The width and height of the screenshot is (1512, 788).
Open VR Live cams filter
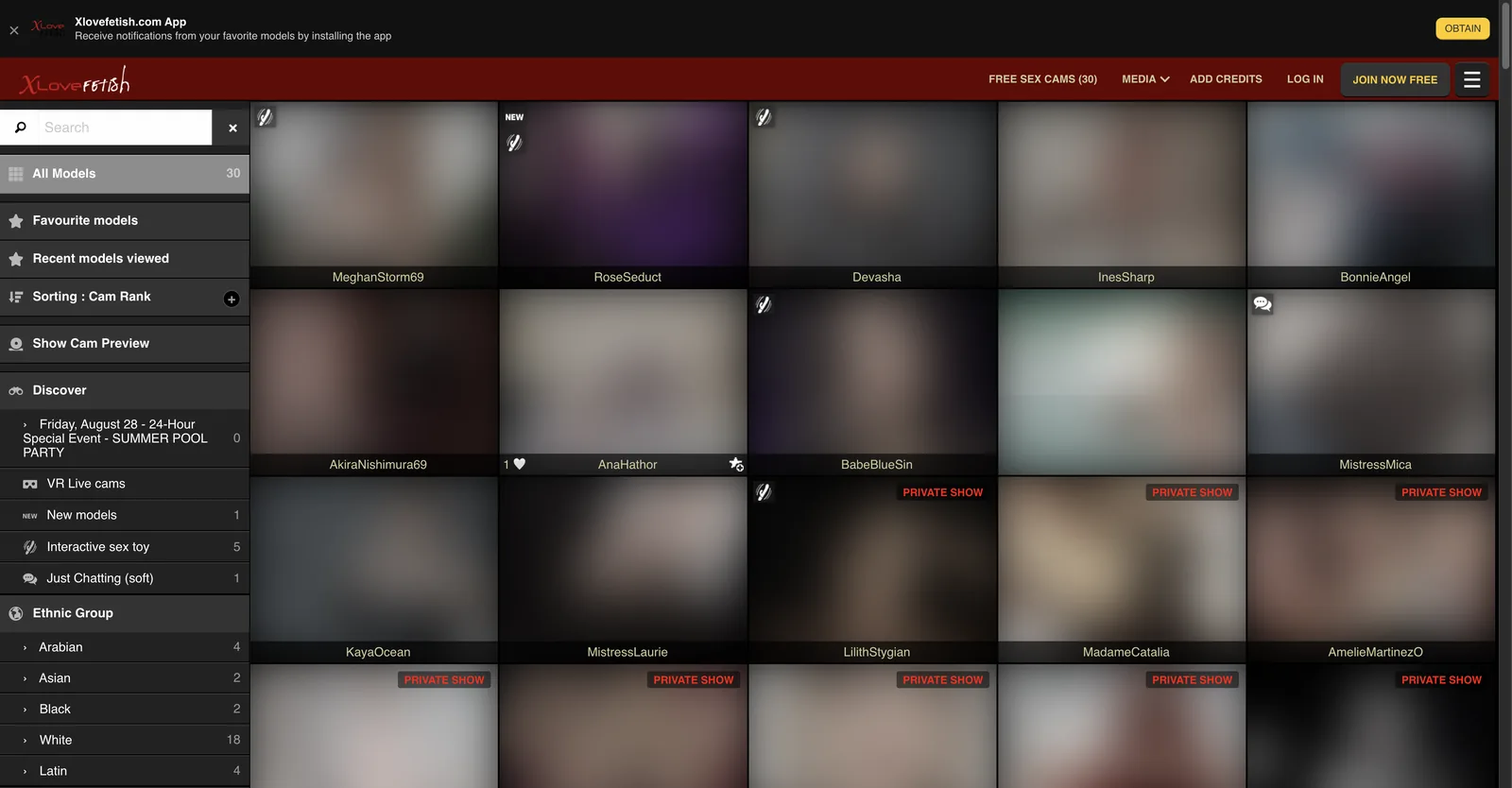tap(125, 484)
